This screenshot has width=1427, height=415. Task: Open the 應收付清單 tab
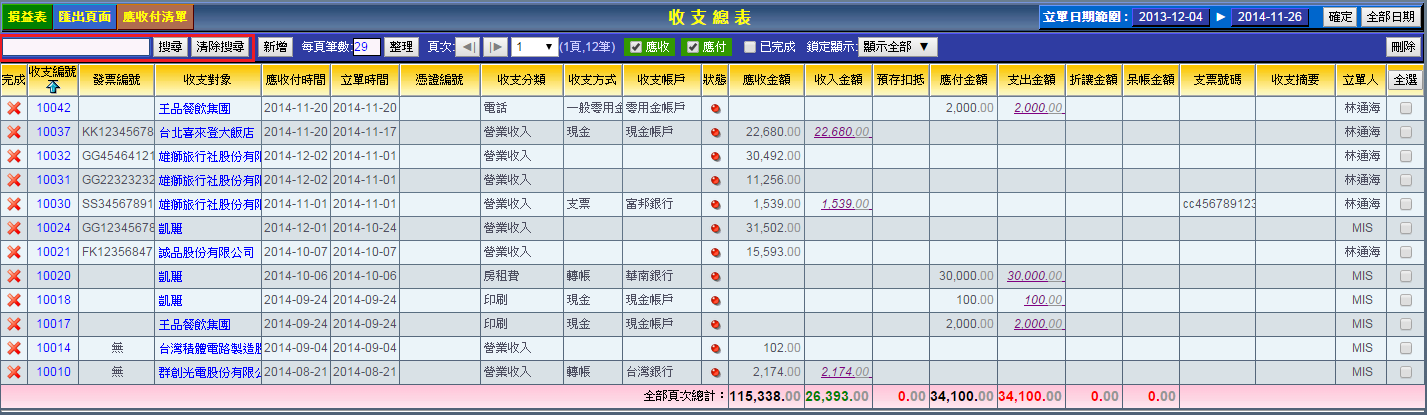155,17
